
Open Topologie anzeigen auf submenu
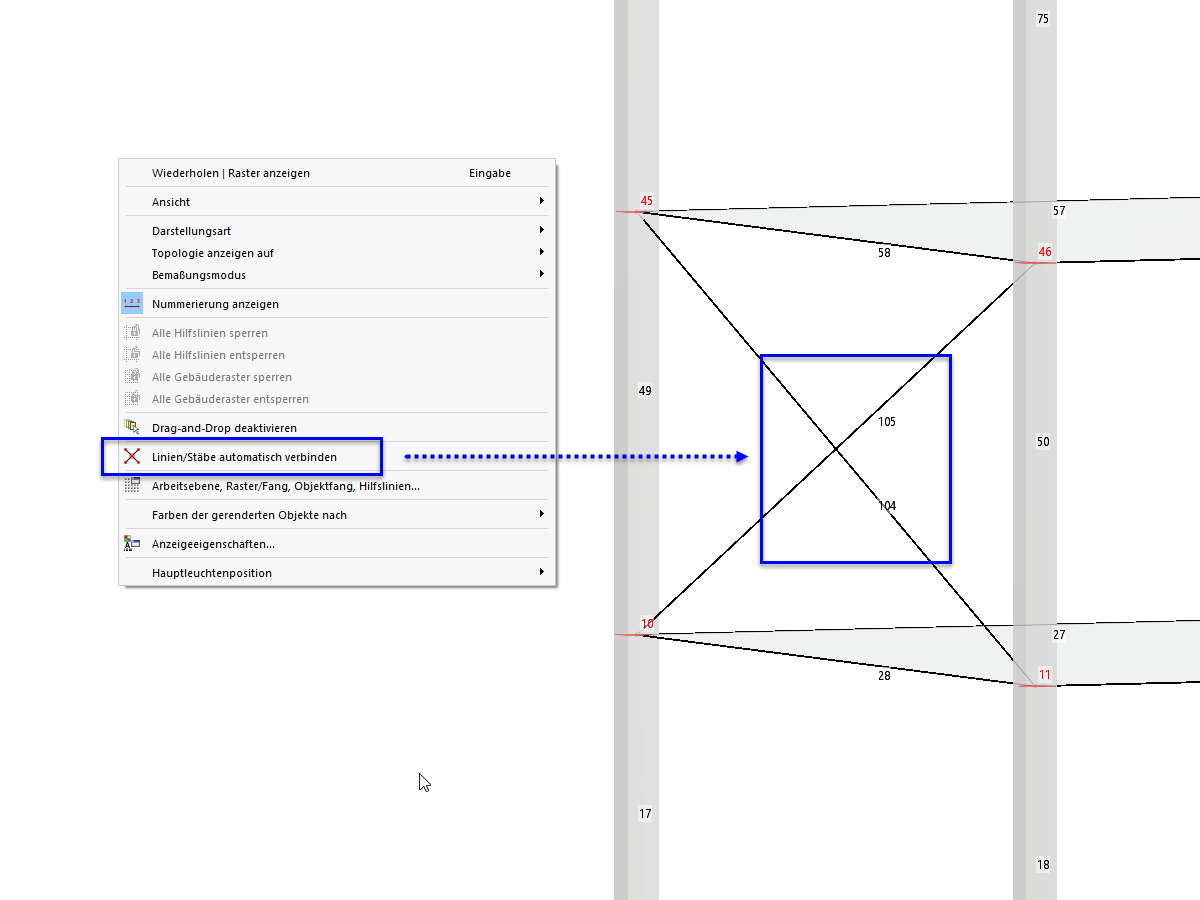tap(337, 253)
